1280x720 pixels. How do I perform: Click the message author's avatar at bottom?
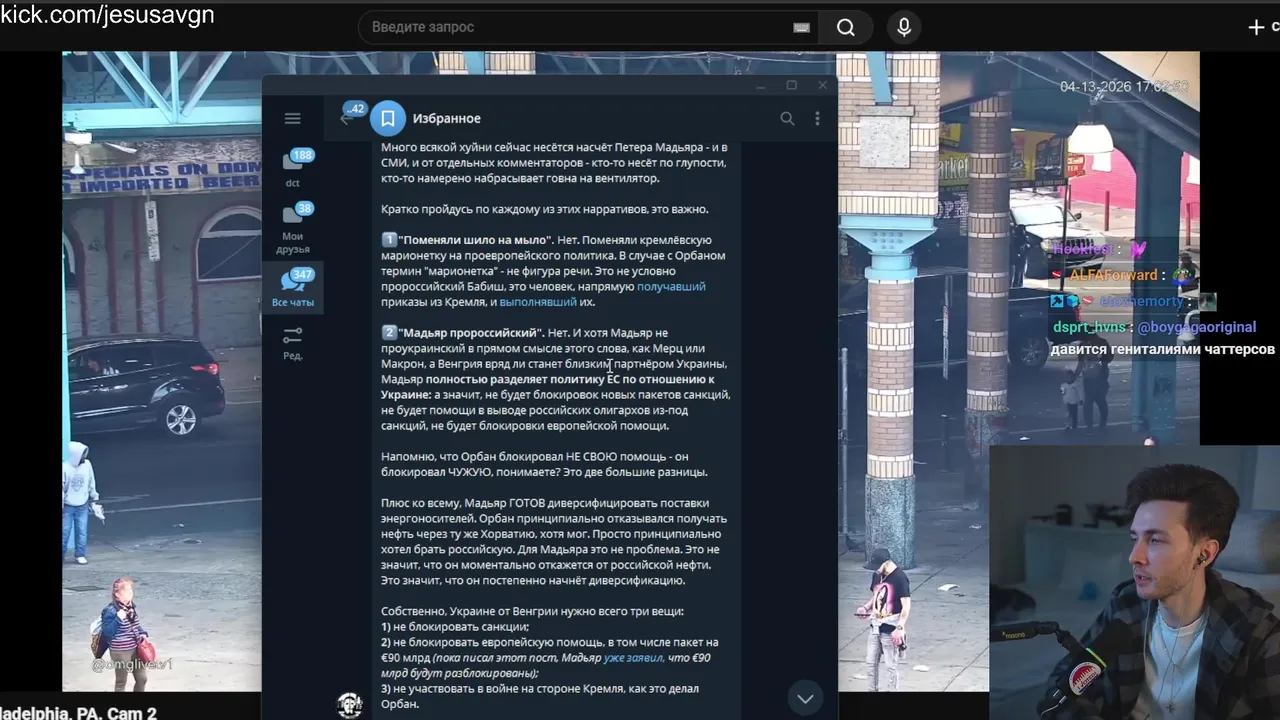pyautogui.click(x=349, y=705)
